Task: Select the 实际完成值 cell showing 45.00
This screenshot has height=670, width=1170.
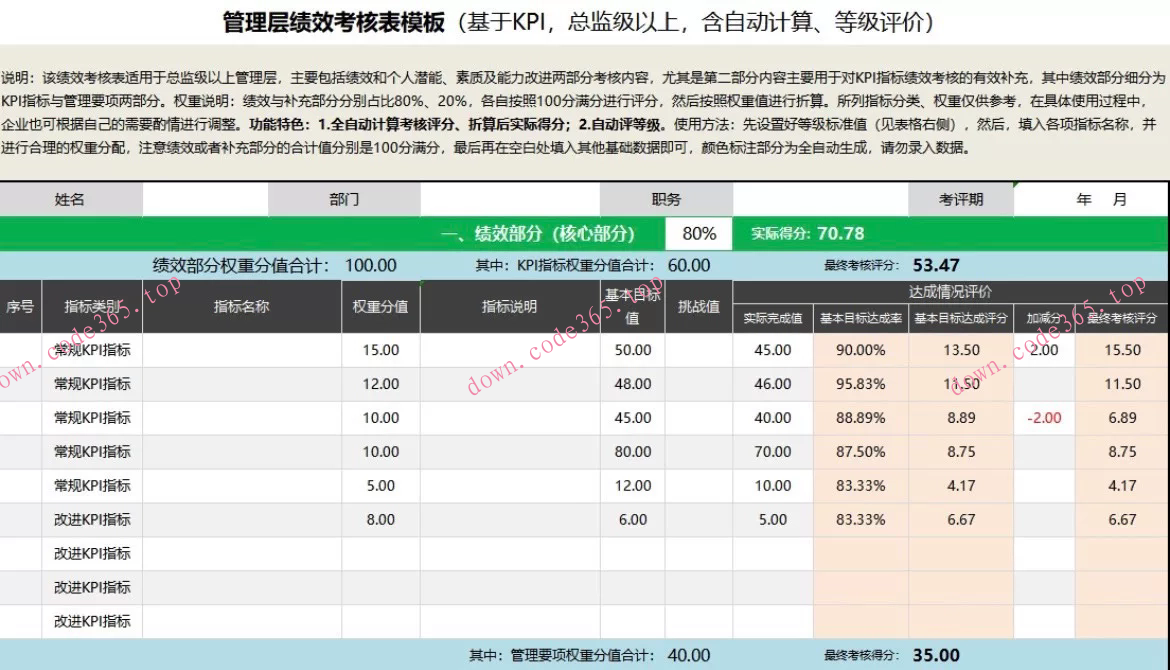Action: 773,349
